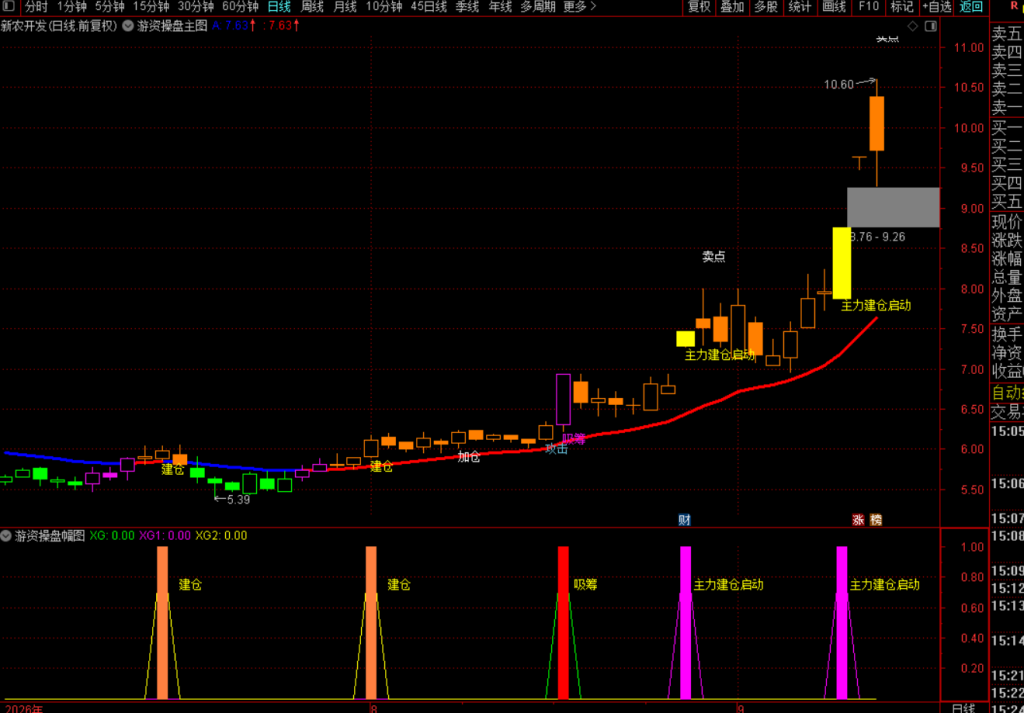Image resolution: width=1024 pixels, height=713 pixels.
Task: Click the 叠加 overlay button
Action: pos(732,7)
